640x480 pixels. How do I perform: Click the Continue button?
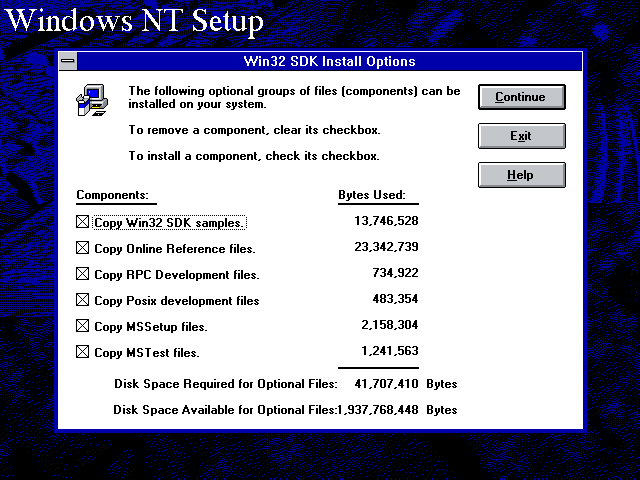click(522, 97)
